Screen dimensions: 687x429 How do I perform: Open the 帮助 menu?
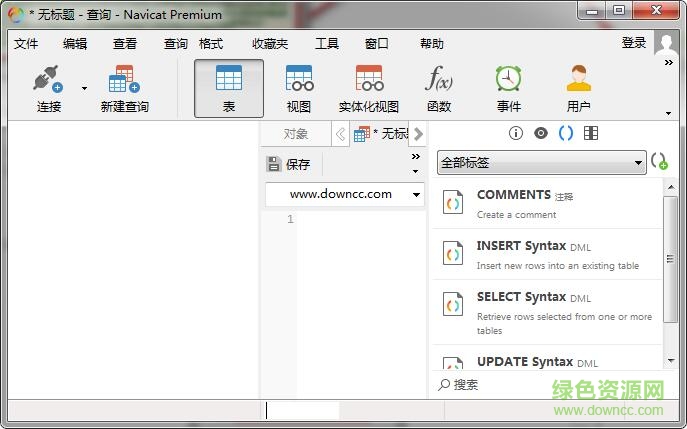tap(432, 44)
